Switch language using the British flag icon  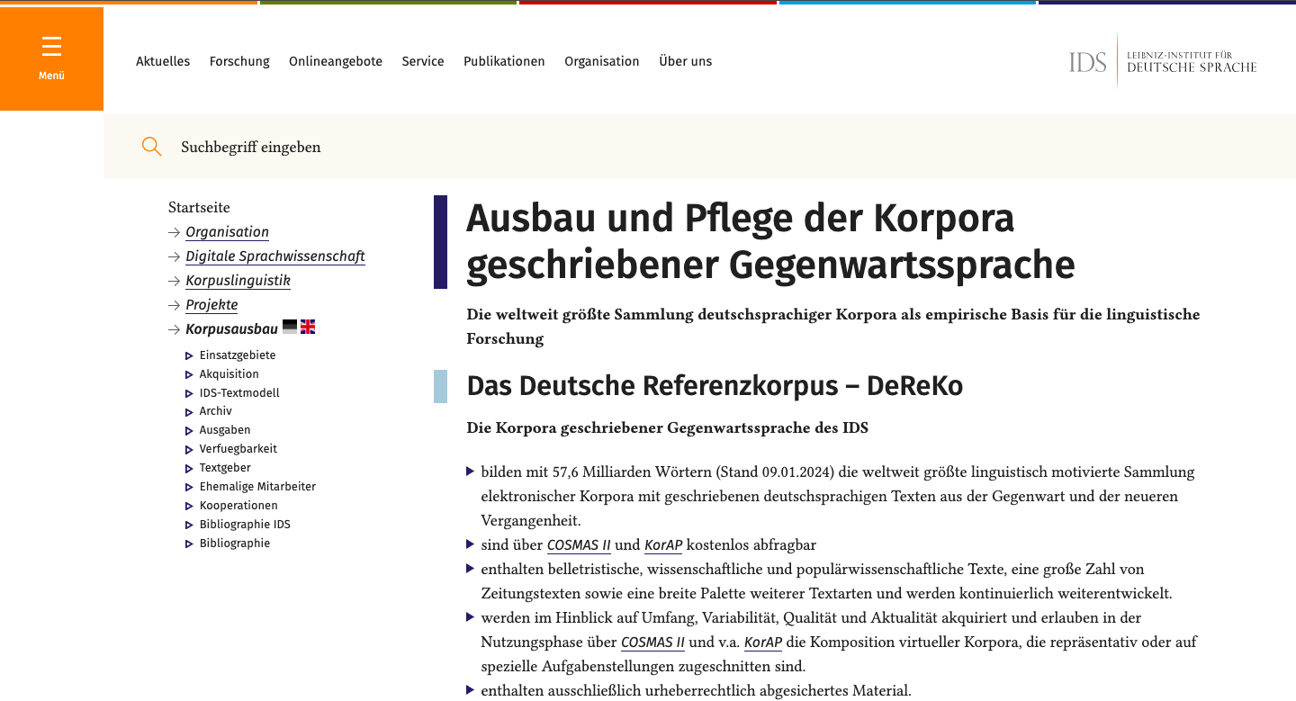[x=308, y=326]
